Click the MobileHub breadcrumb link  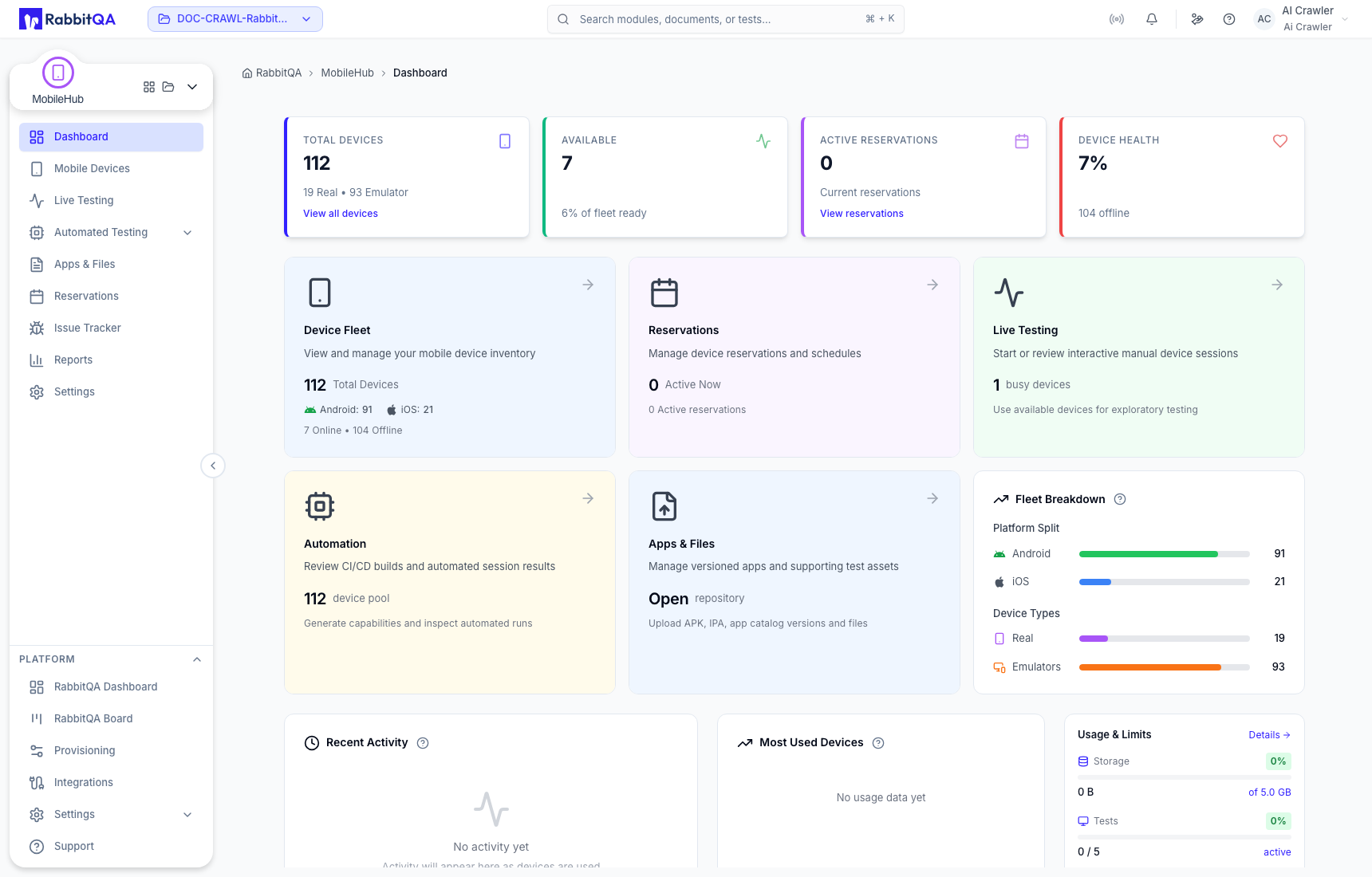click(x=347, y=73)
